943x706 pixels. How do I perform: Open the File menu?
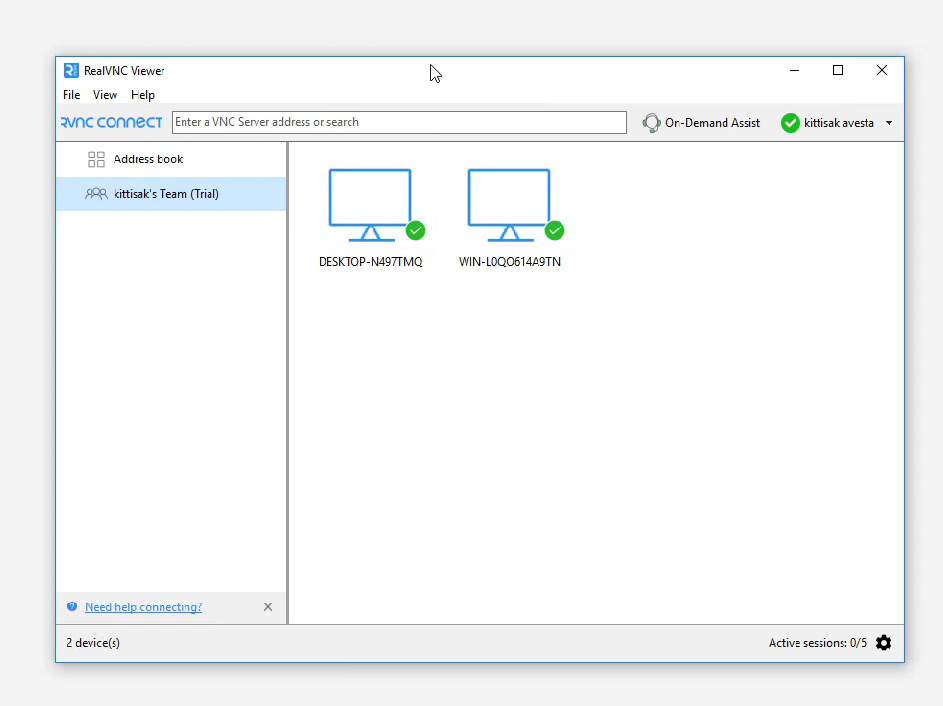pyautogui.click(x=72, y=95)
